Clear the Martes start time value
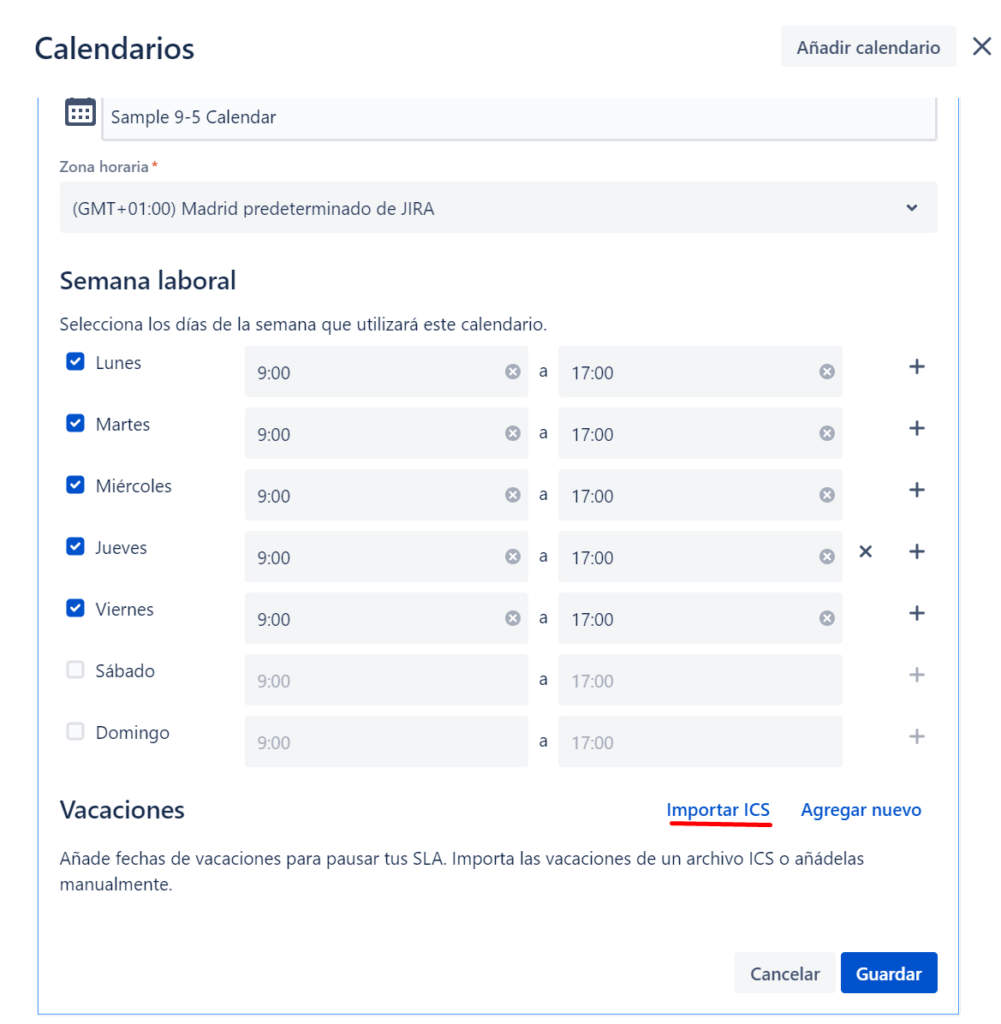This screenshot has width=1001, height=1024. coord(513,433)
